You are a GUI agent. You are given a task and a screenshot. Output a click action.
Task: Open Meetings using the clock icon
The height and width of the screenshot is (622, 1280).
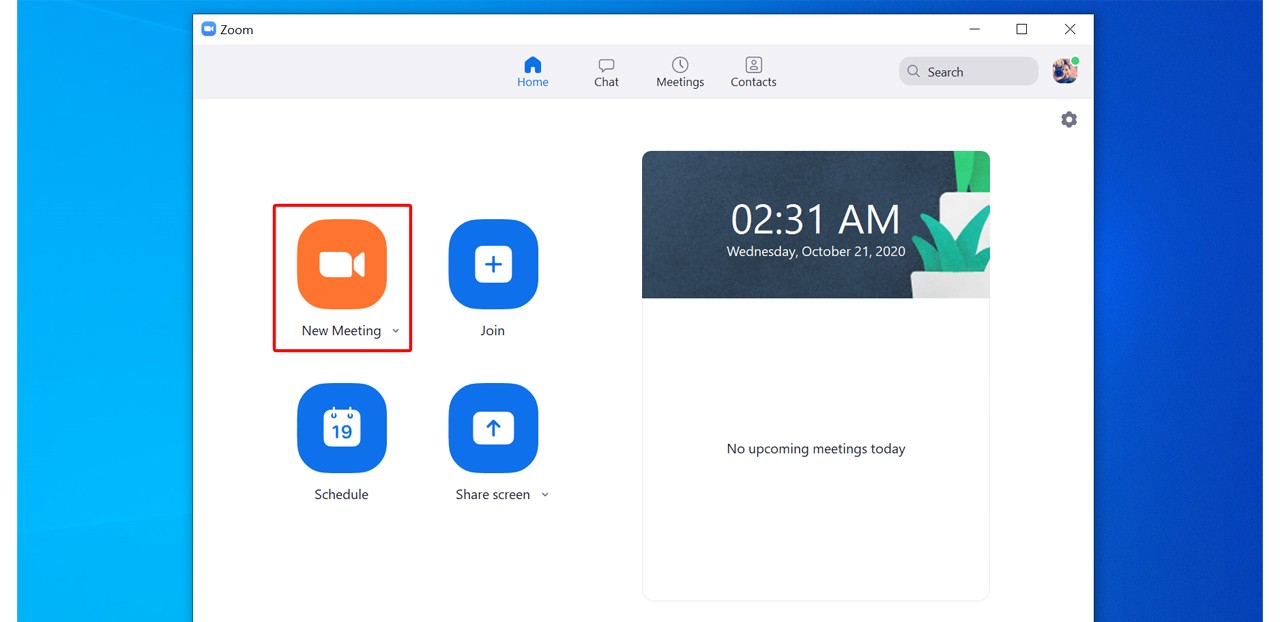pos(679,63)
